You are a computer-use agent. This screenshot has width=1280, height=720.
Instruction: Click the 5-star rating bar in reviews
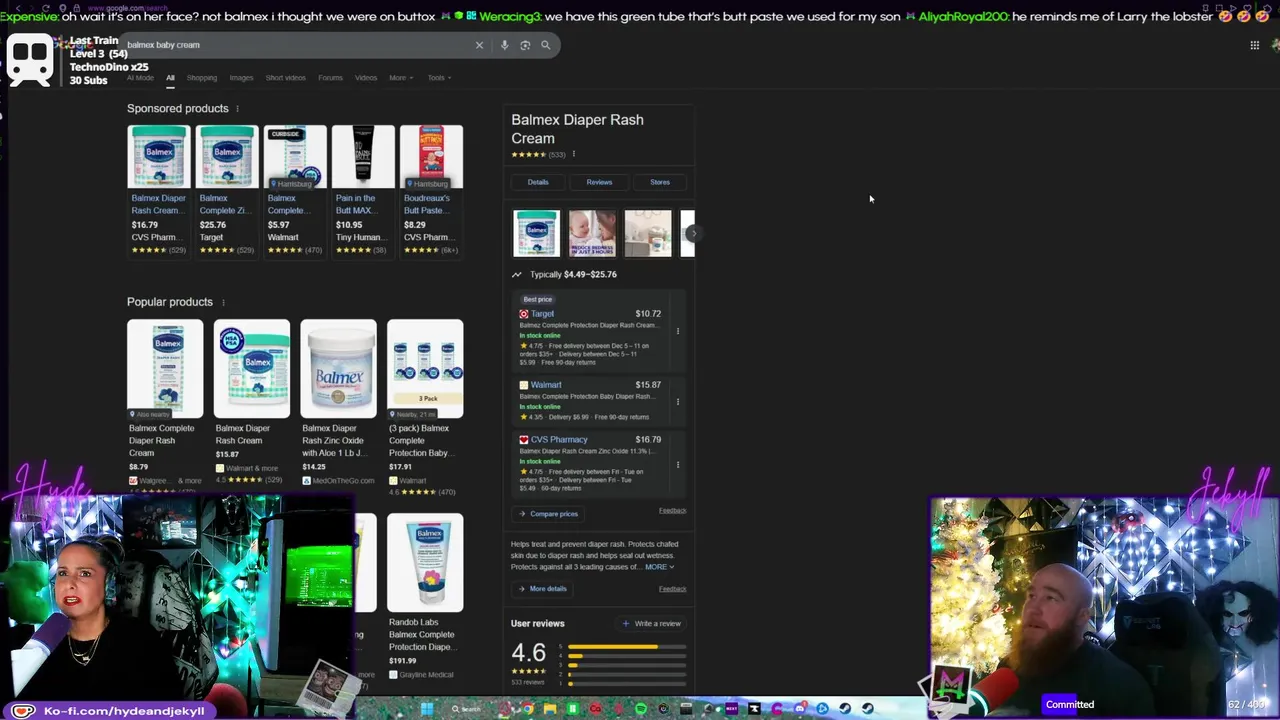click(x=627, y=647)
